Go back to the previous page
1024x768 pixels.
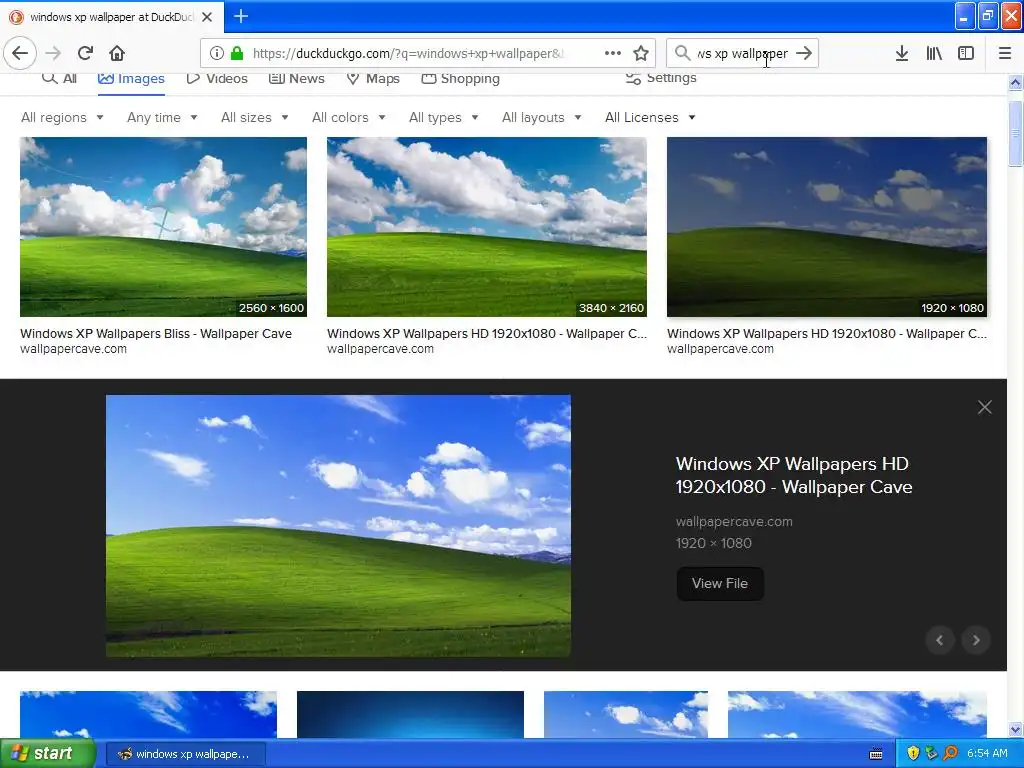20,53
